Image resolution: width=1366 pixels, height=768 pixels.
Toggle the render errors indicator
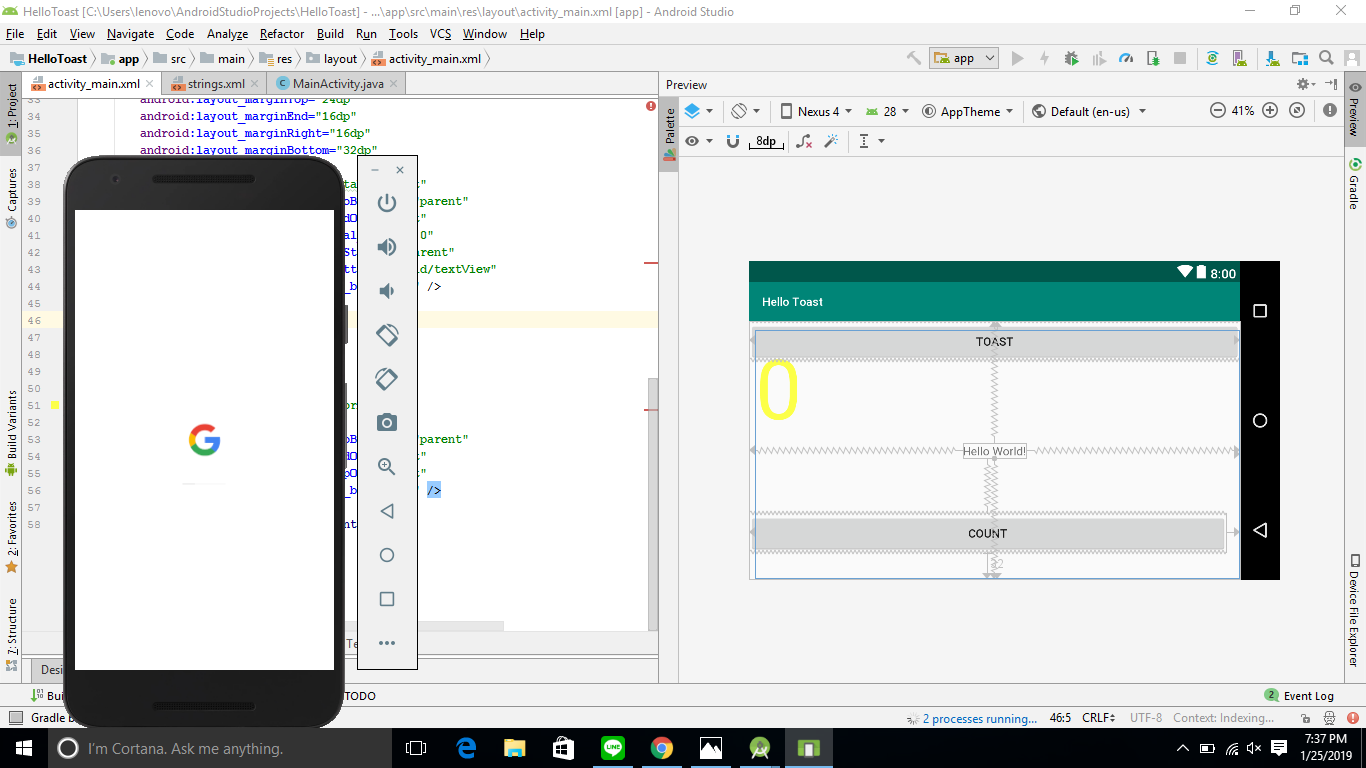[x=1329, y=110]
